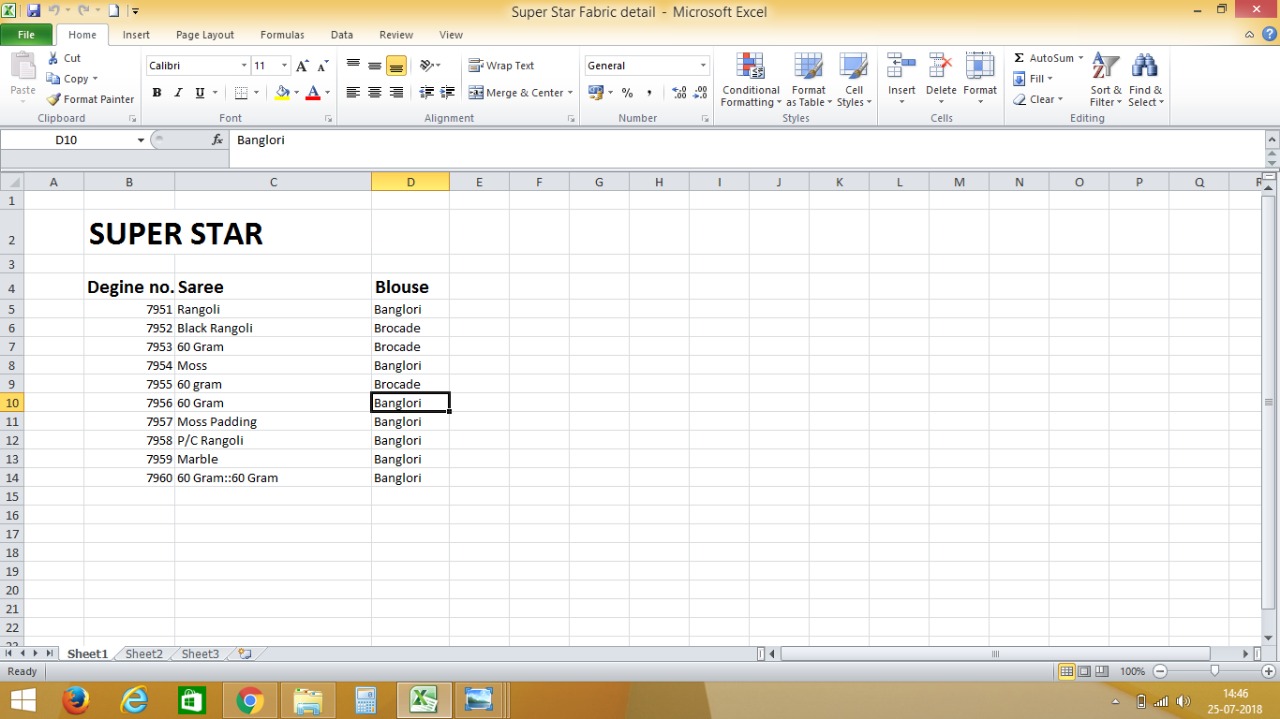Open Conditional Formatting in Styles group

750,80
